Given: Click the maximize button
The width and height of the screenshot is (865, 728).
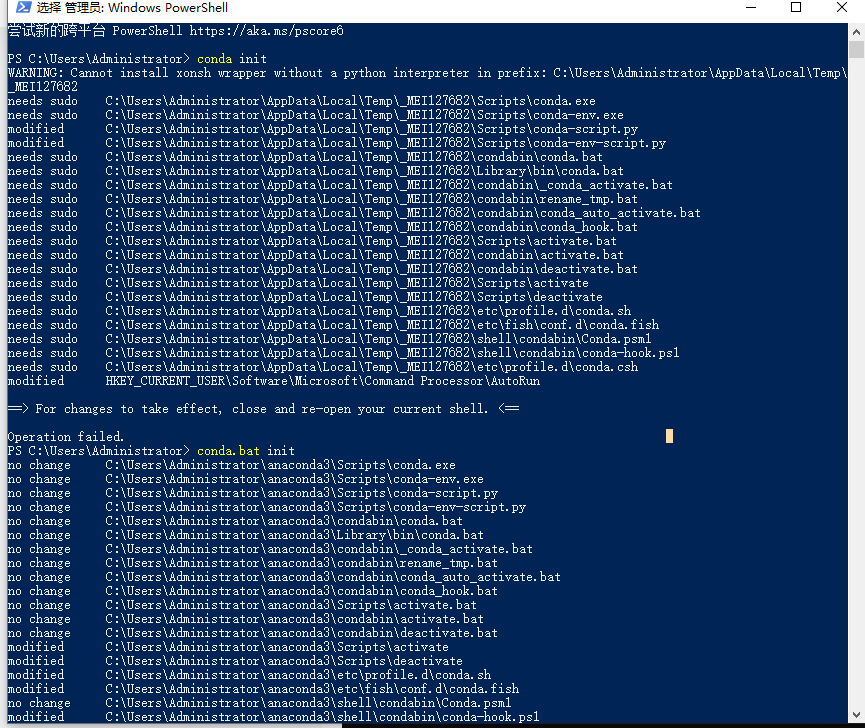Looking at the screenshot, I should pyautogui.click(x=796, y=8).
